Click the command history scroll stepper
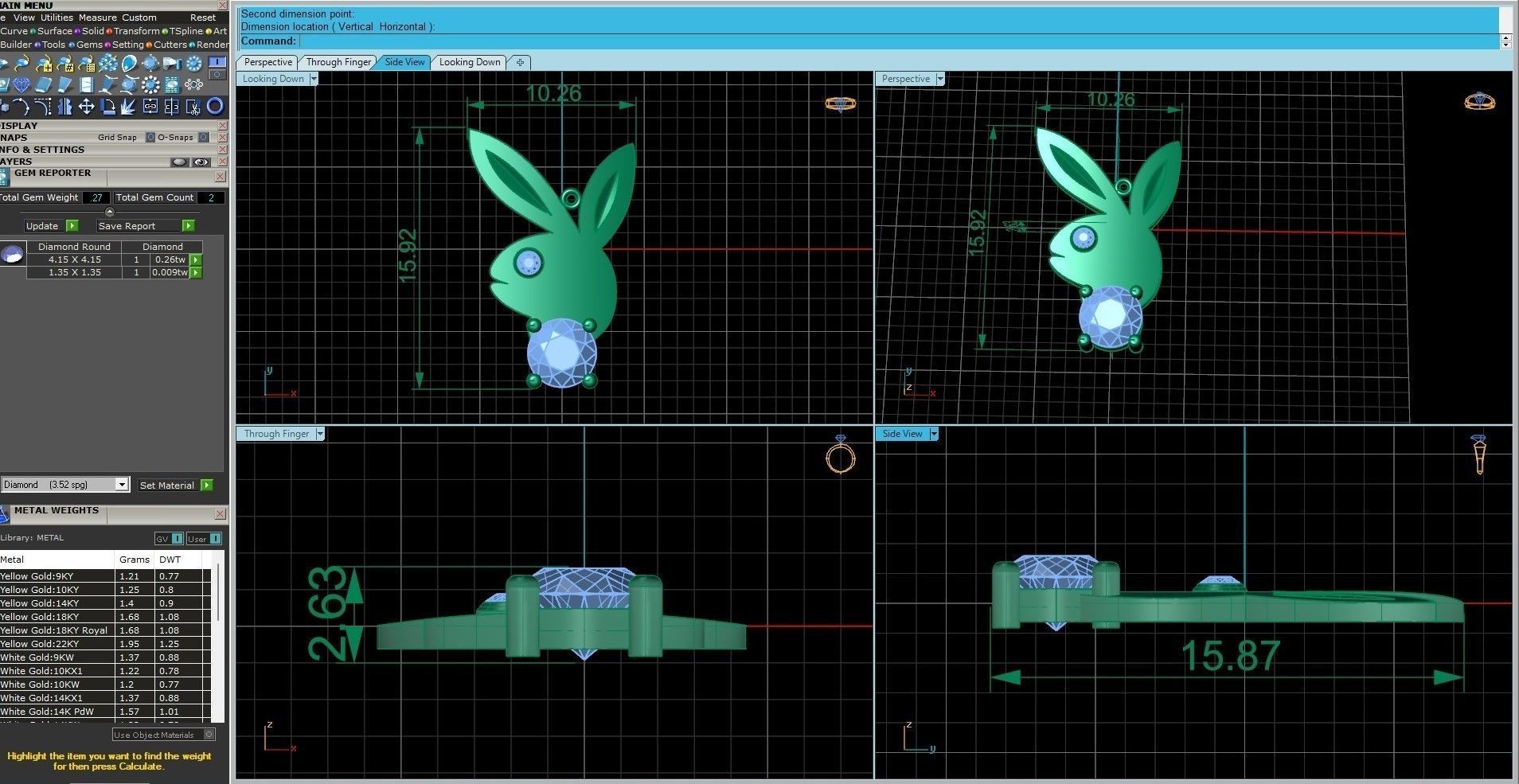This screenshot has width=1519, height=784. click(x=1505, y=41)
